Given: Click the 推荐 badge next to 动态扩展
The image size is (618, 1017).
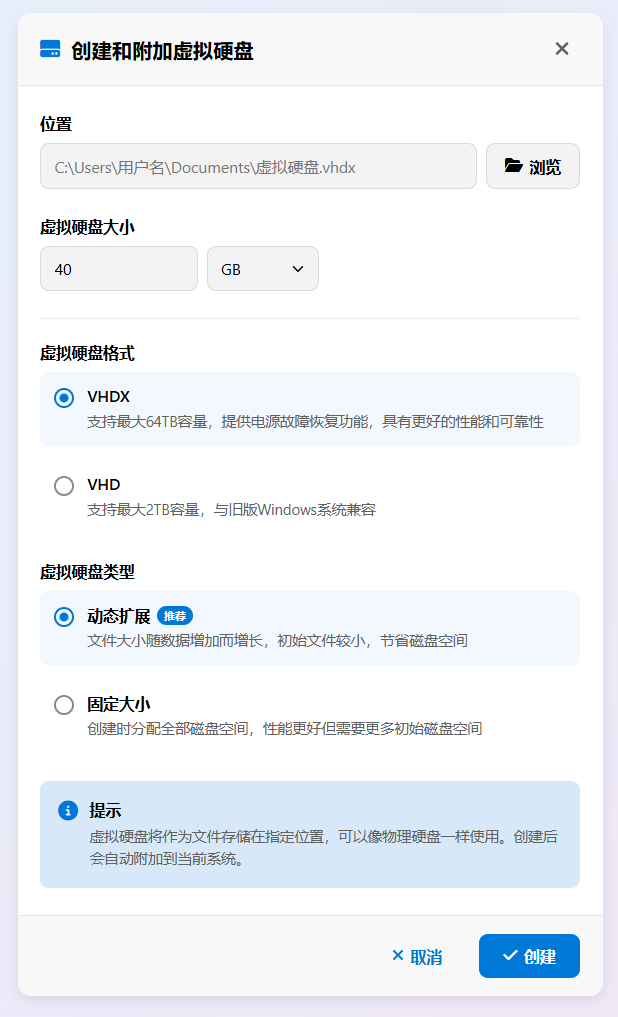Looking at the screenshot, I should click(175, 615).
